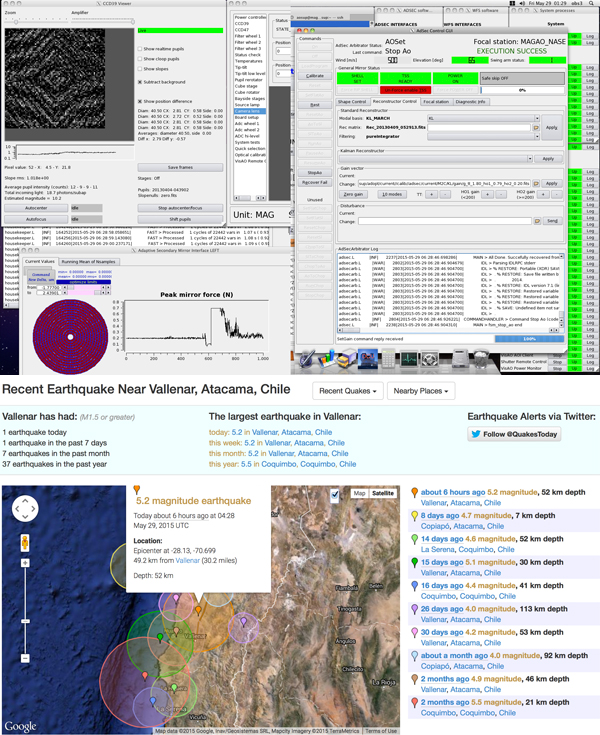Click the purple pin east of Vallenar
Viewport: 600px width, 735px height.
tap(244, 621)
